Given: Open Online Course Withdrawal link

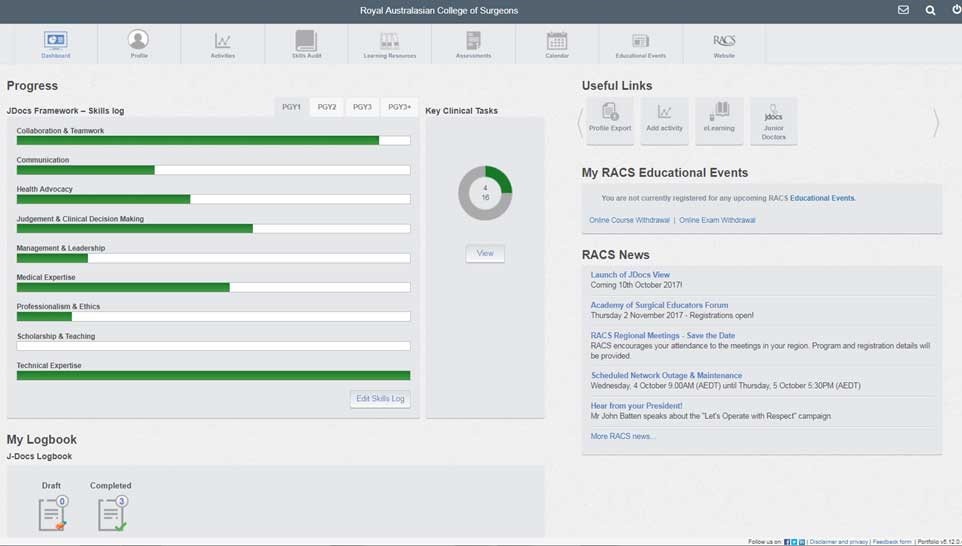Looking at the screenshot, I should [629, 220].
